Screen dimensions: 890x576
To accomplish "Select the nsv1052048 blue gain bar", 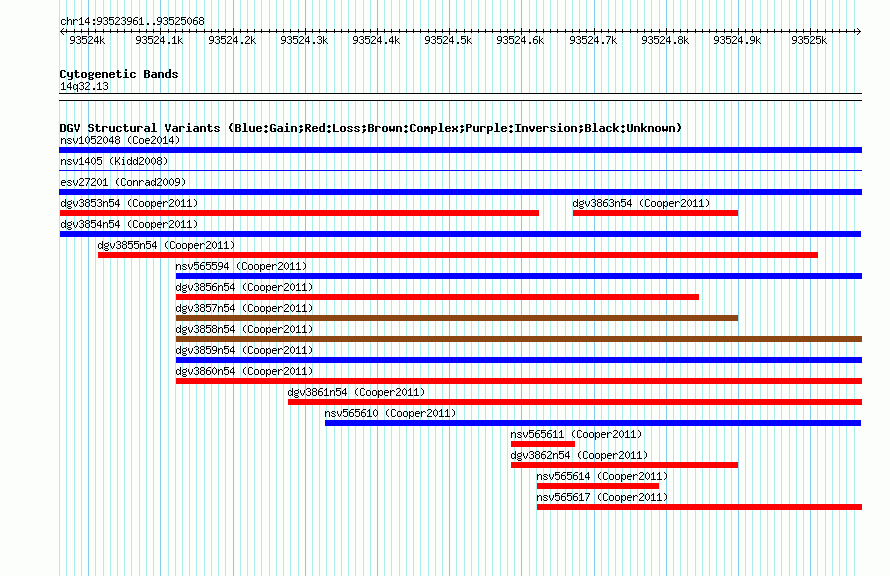I will click(x=460, y=150).
